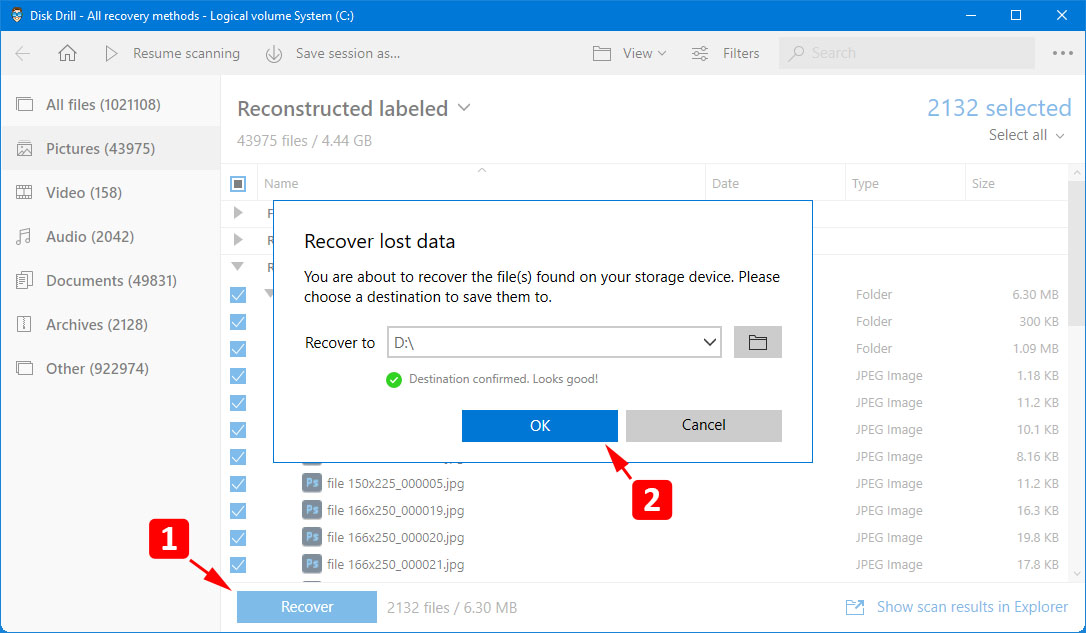This screenshot has height=633, width=1086.
Task: Click the Save session download icon
Action: pos(274,53)
